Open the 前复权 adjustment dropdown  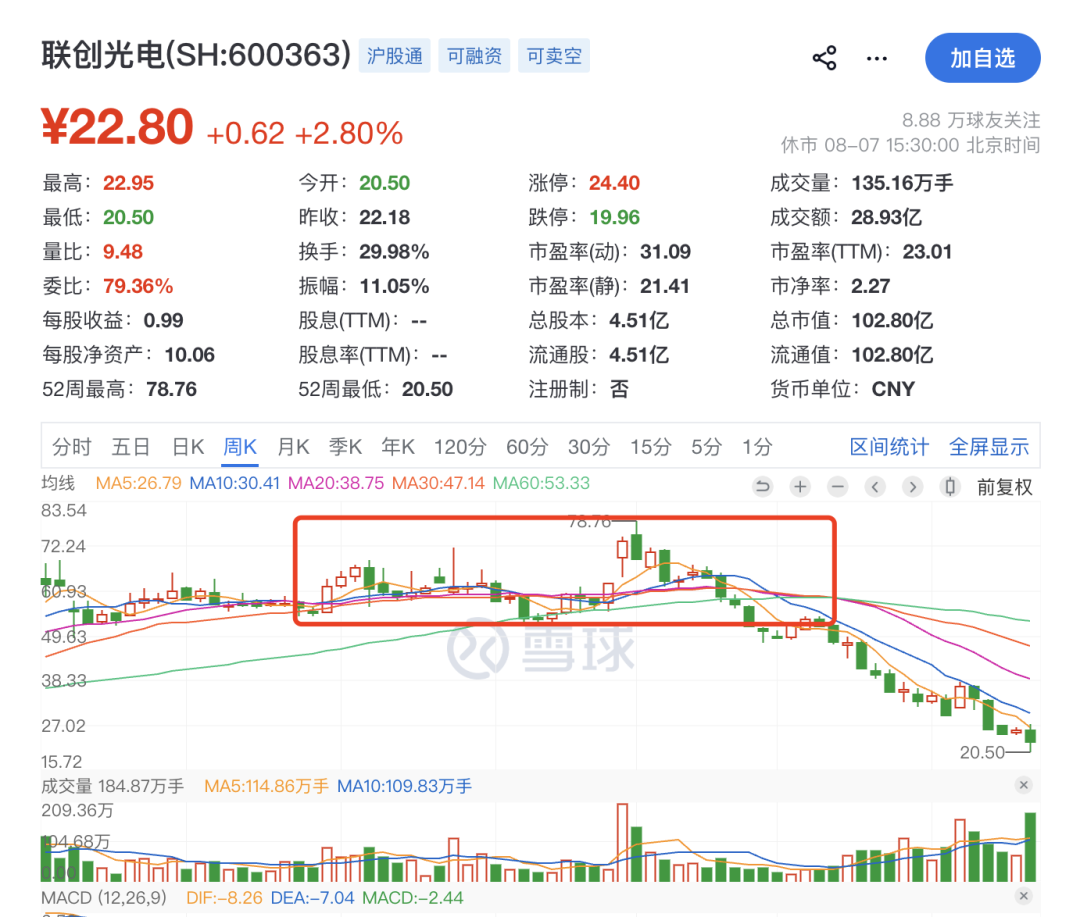1004,488
